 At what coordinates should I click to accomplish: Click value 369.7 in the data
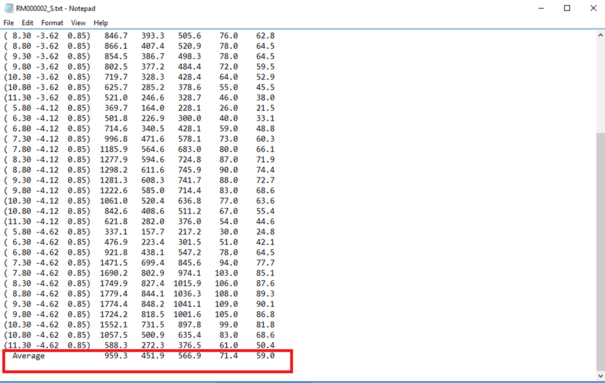(116, 108)
